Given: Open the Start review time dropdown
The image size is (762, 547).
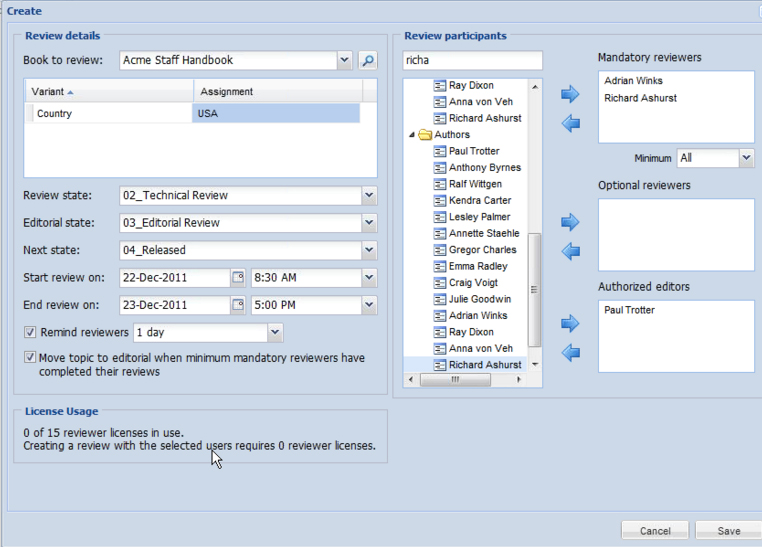Looking at the screenshot, I should click(369, 277).
